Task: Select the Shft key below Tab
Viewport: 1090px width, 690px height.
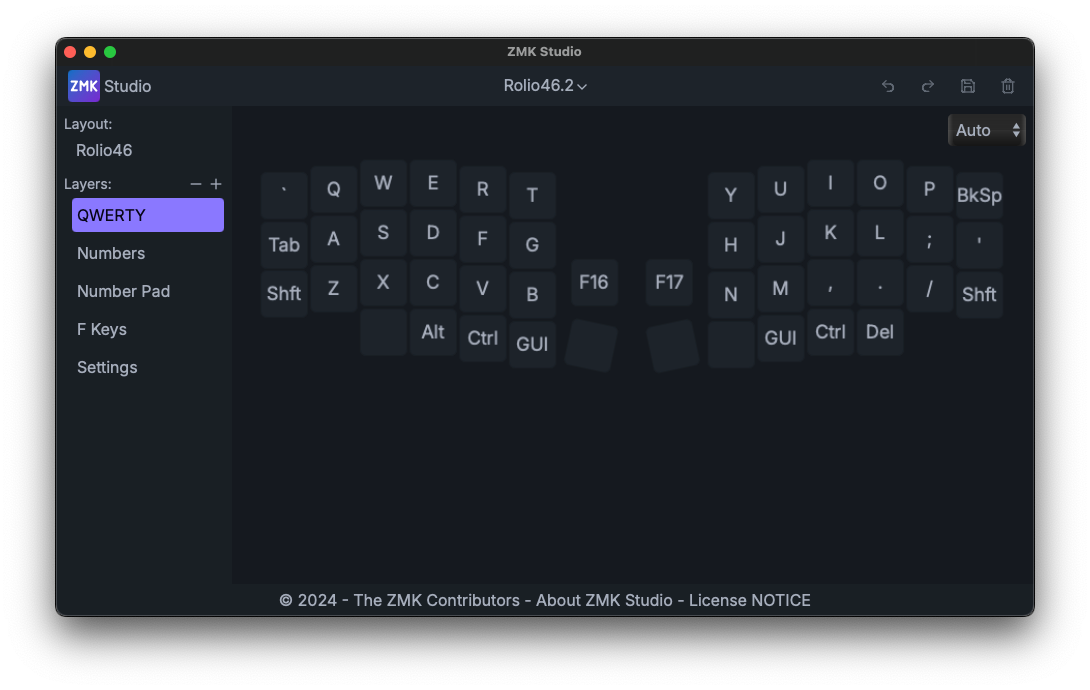Action: [284, 295]
